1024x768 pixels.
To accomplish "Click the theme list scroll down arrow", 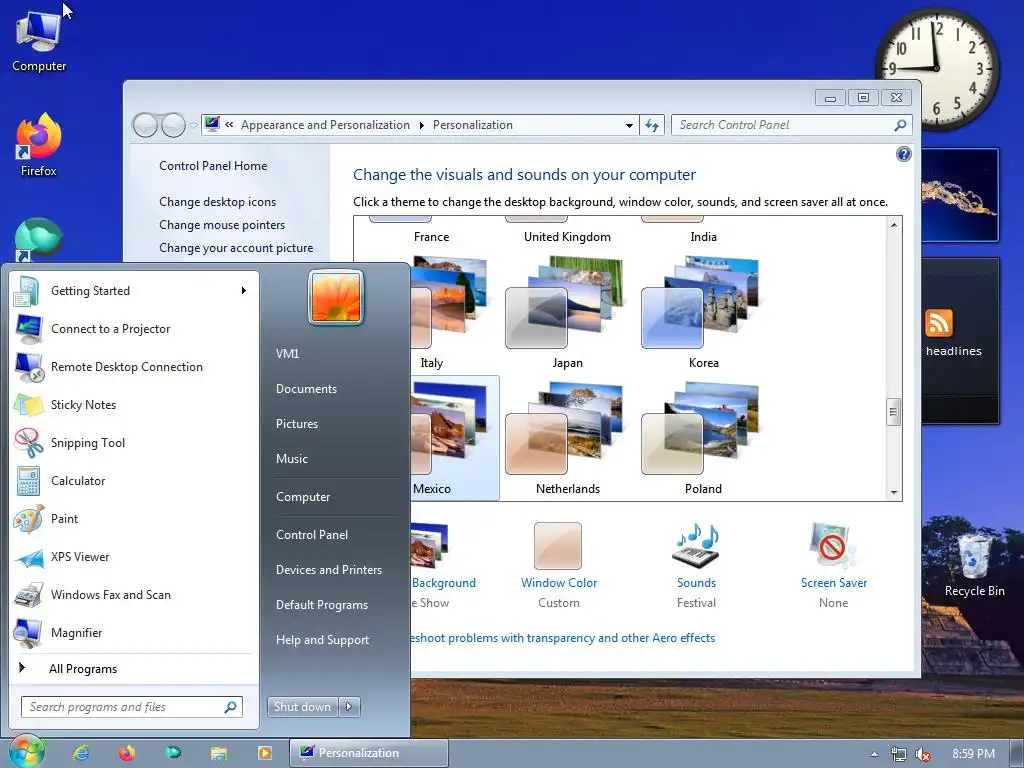I will (x=893, y=492).
